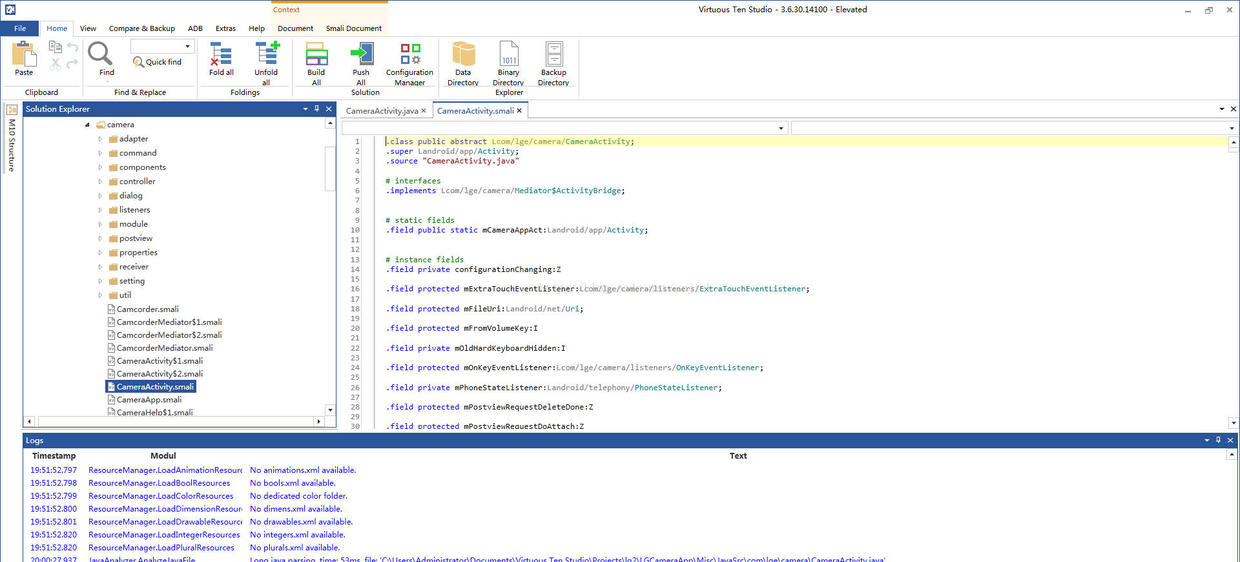This screenshot has width=1240, height=562.
Task: Open Find with the magnifier icon
Action: (101, 53)
